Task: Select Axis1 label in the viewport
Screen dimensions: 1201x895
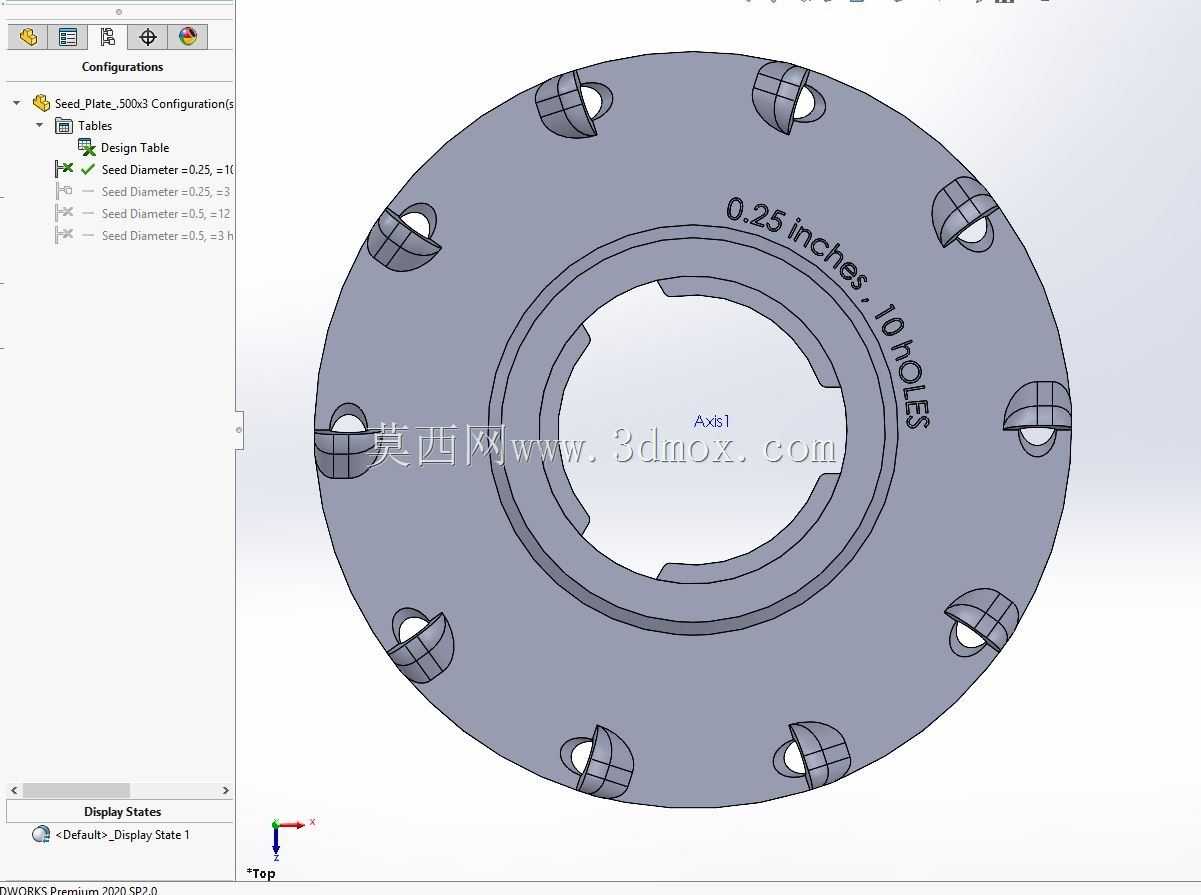Action: [x=712, y=421]
